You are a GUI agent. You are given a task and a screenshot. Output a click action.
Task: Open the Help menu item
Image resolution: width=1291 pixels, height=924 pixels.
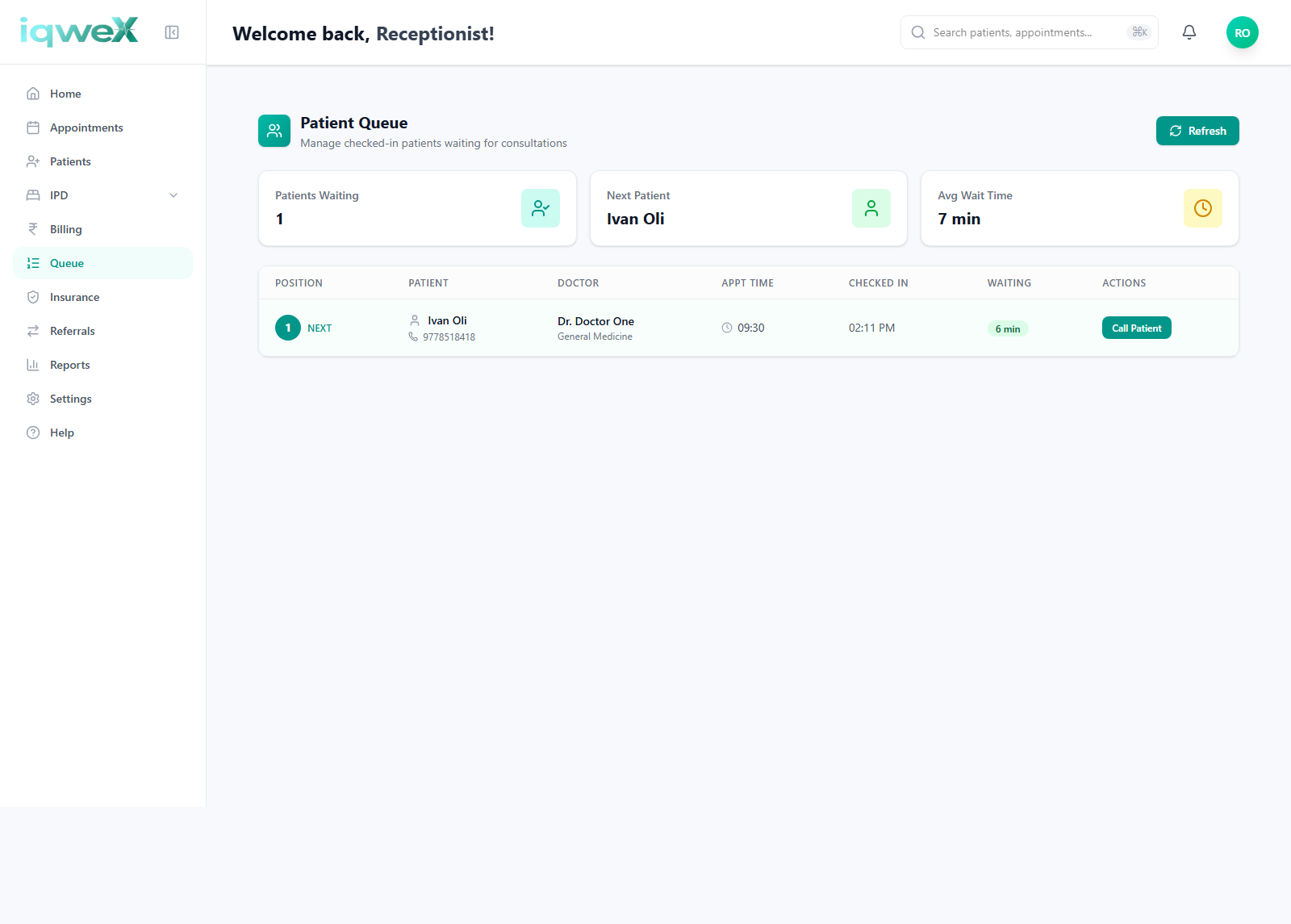[103, 433]
